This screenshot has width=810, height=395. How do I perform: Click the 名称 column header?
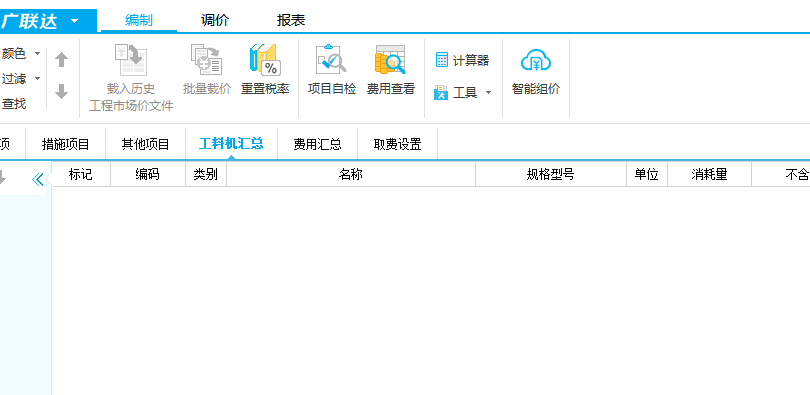click(351, 175)
